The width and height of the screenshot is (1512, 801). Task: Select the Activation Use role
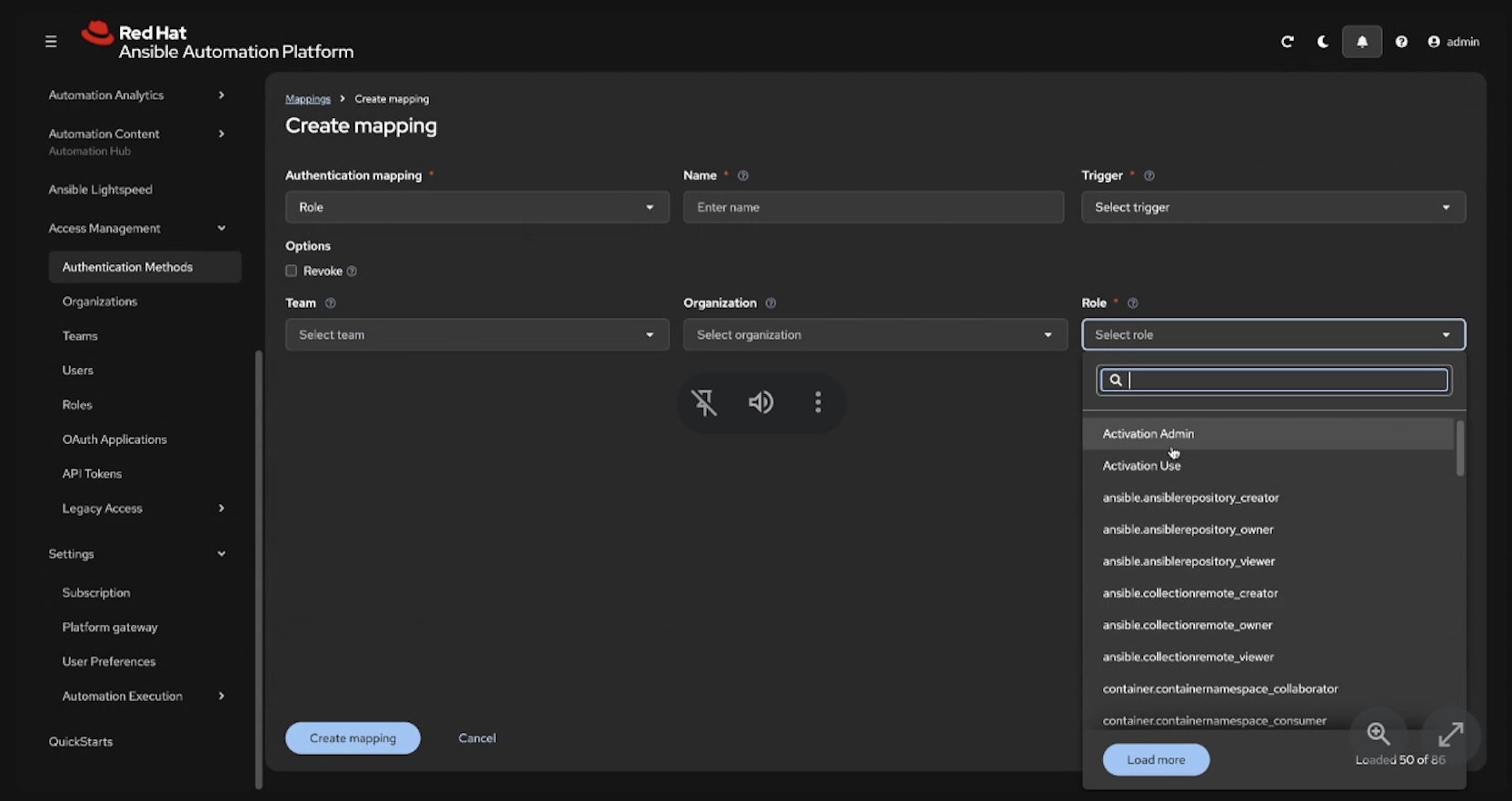coord(1268,466)
